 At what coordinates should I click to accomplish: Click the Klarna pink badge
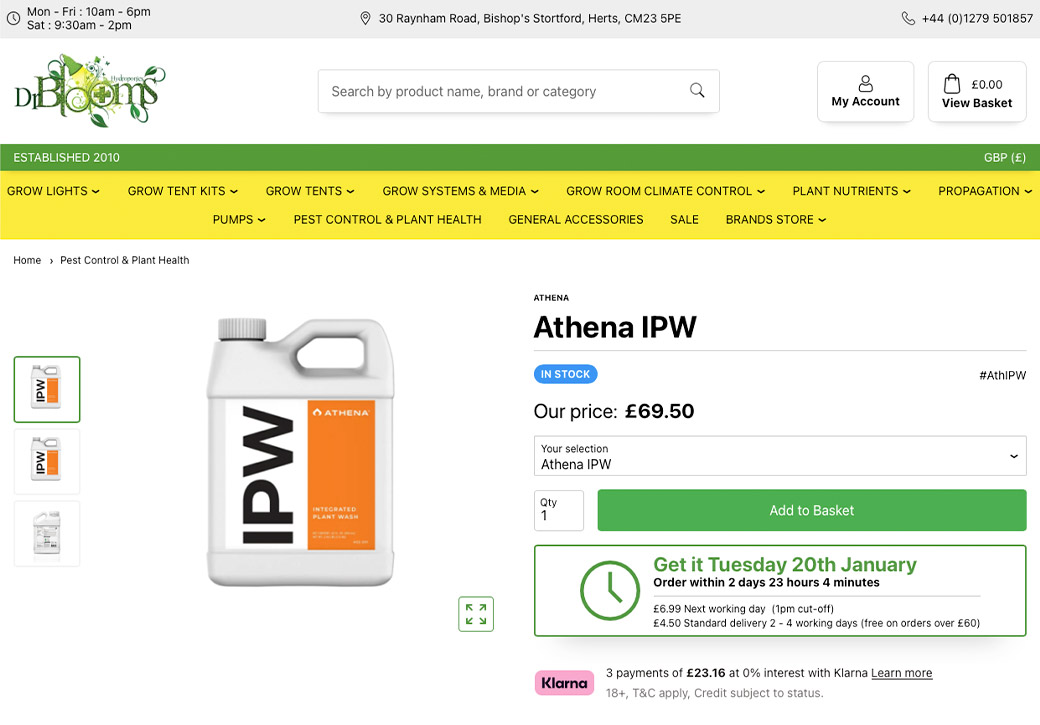pos(564,683)
